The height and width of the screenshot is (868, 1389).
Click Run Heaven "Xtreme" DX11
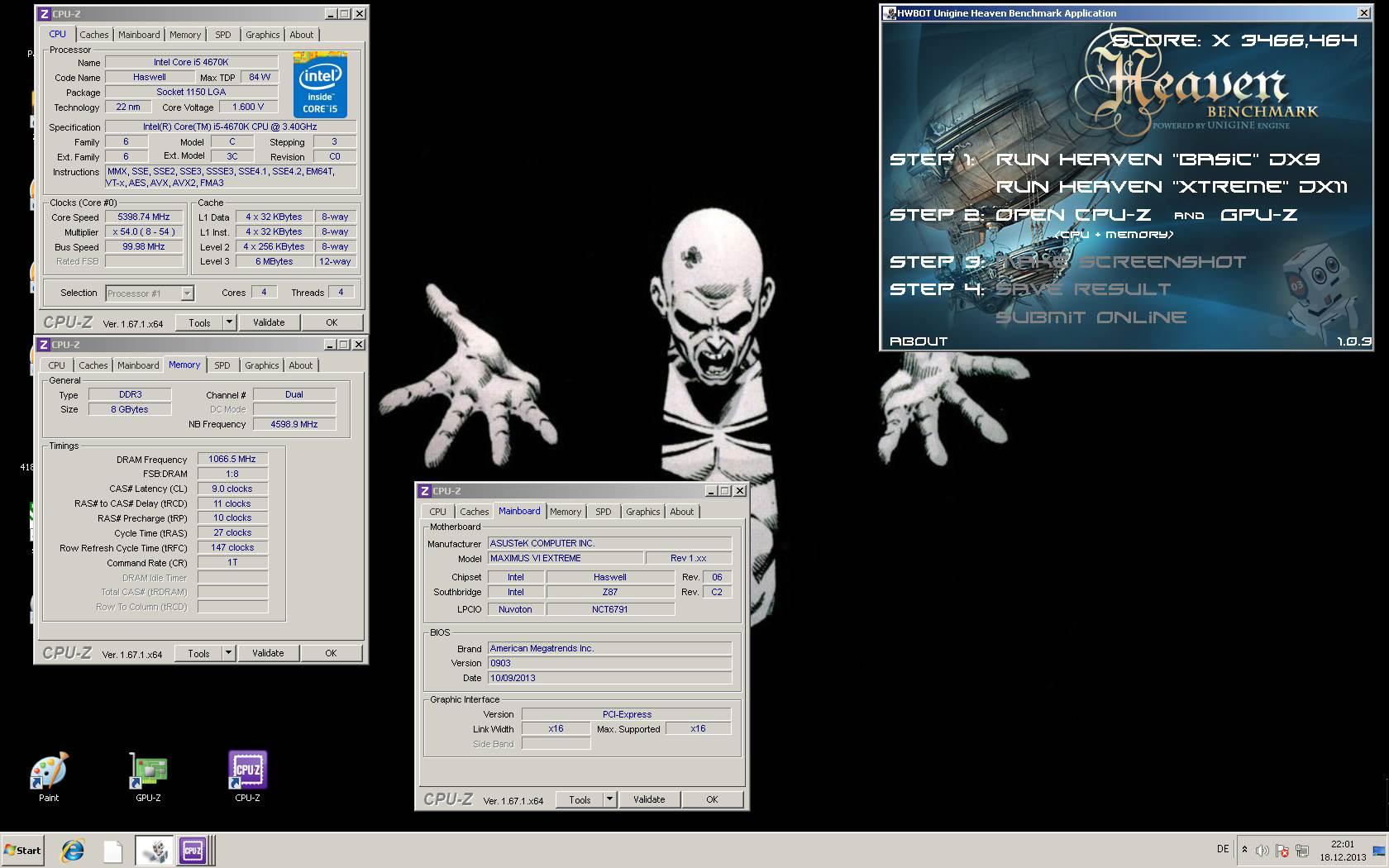(x=1172, y=187)
